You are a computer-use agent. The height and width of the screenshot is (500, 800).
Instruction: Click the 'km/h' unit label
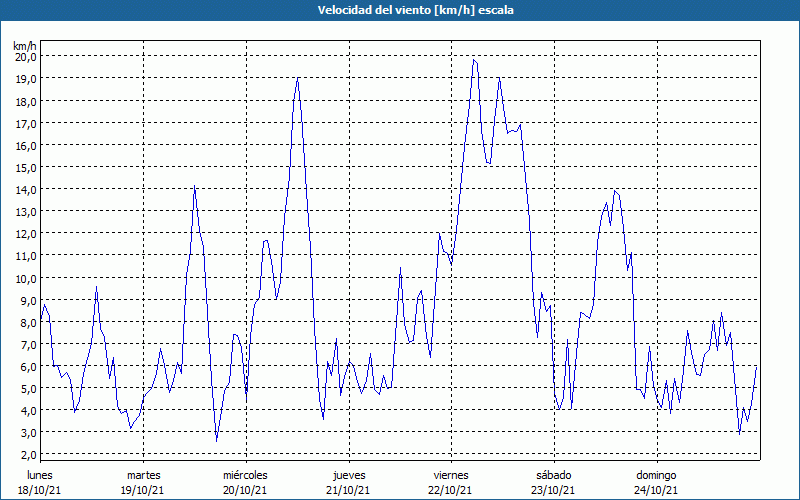click(x=25, y=46)
